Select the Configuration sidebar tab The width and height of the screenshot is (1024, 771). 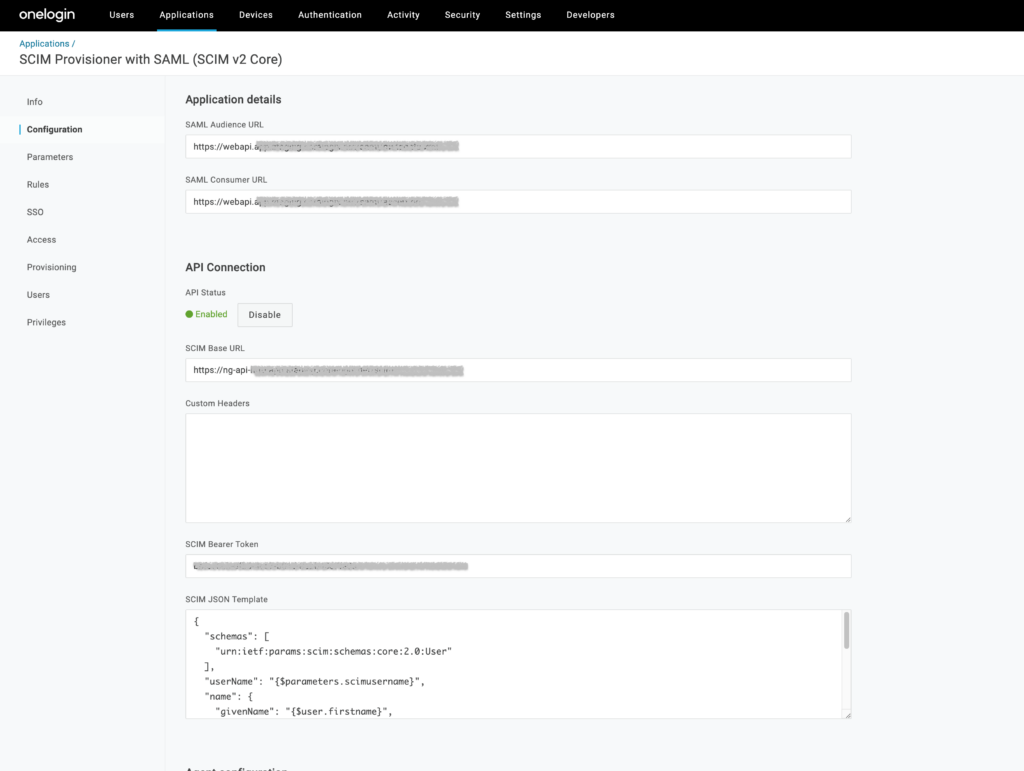click(x=55, y=129)
